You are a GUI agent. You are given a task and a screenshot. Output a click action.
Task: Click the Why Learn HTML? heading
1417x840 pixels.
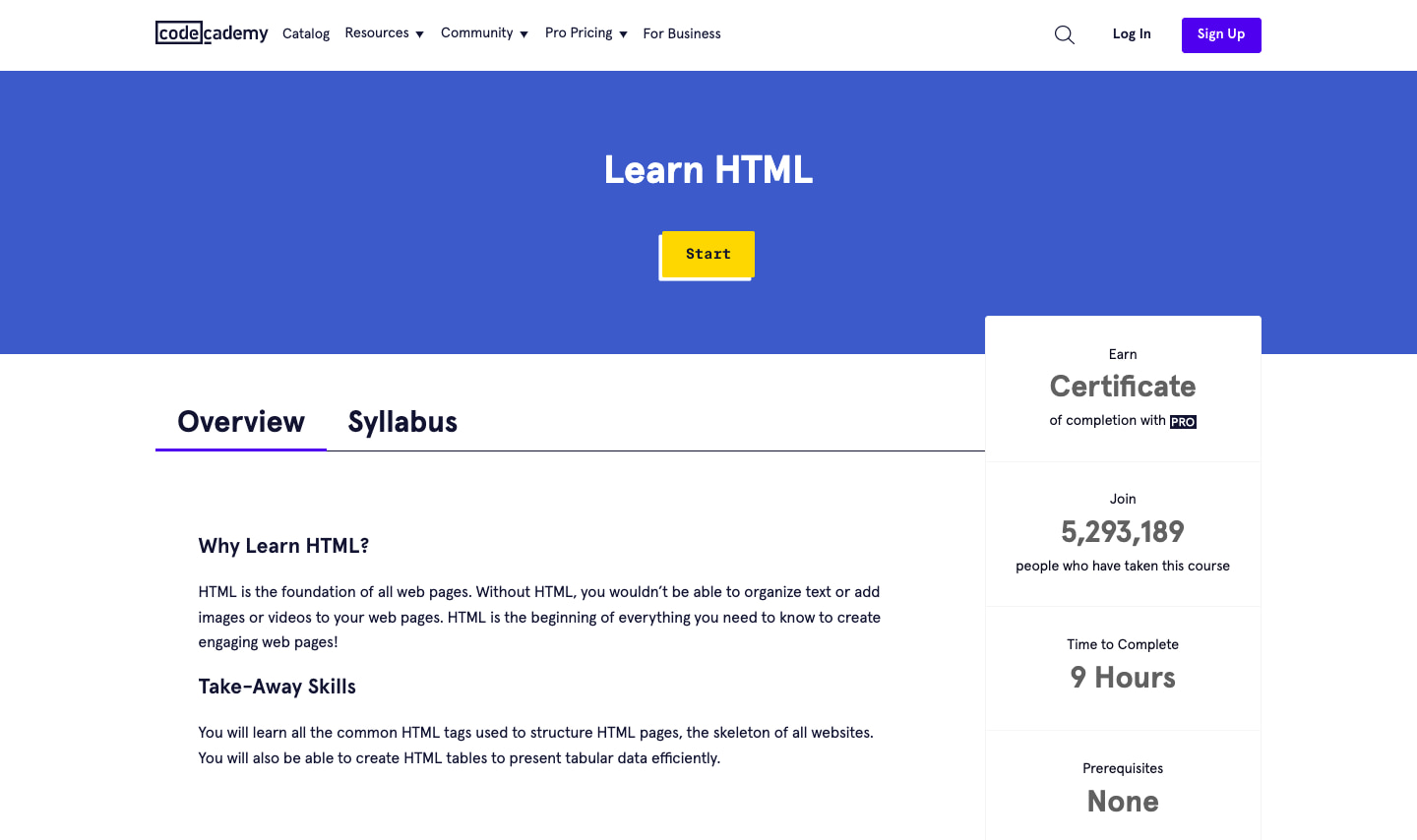pos(283,546)
